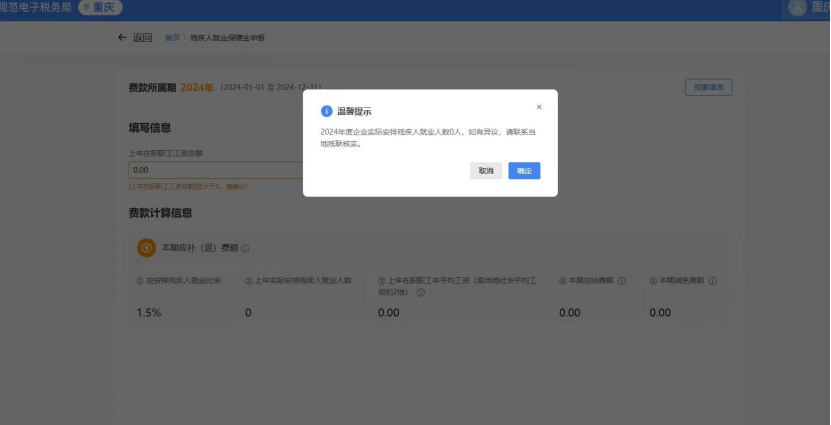Click the blue info icon beside 温馨提示
The height and width of the screenshot is (425, 831).
[326, 111]
